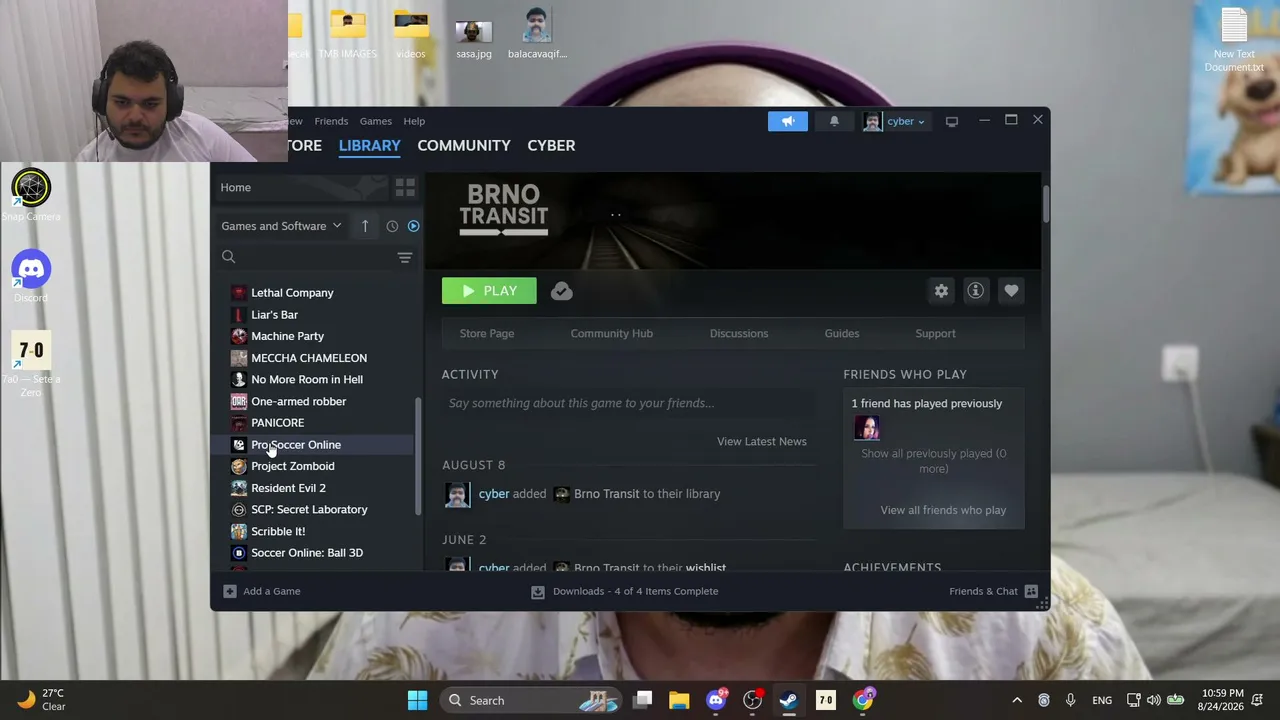
Task: Open friend avatar under Friends Who Play
Action: [866, 428]
